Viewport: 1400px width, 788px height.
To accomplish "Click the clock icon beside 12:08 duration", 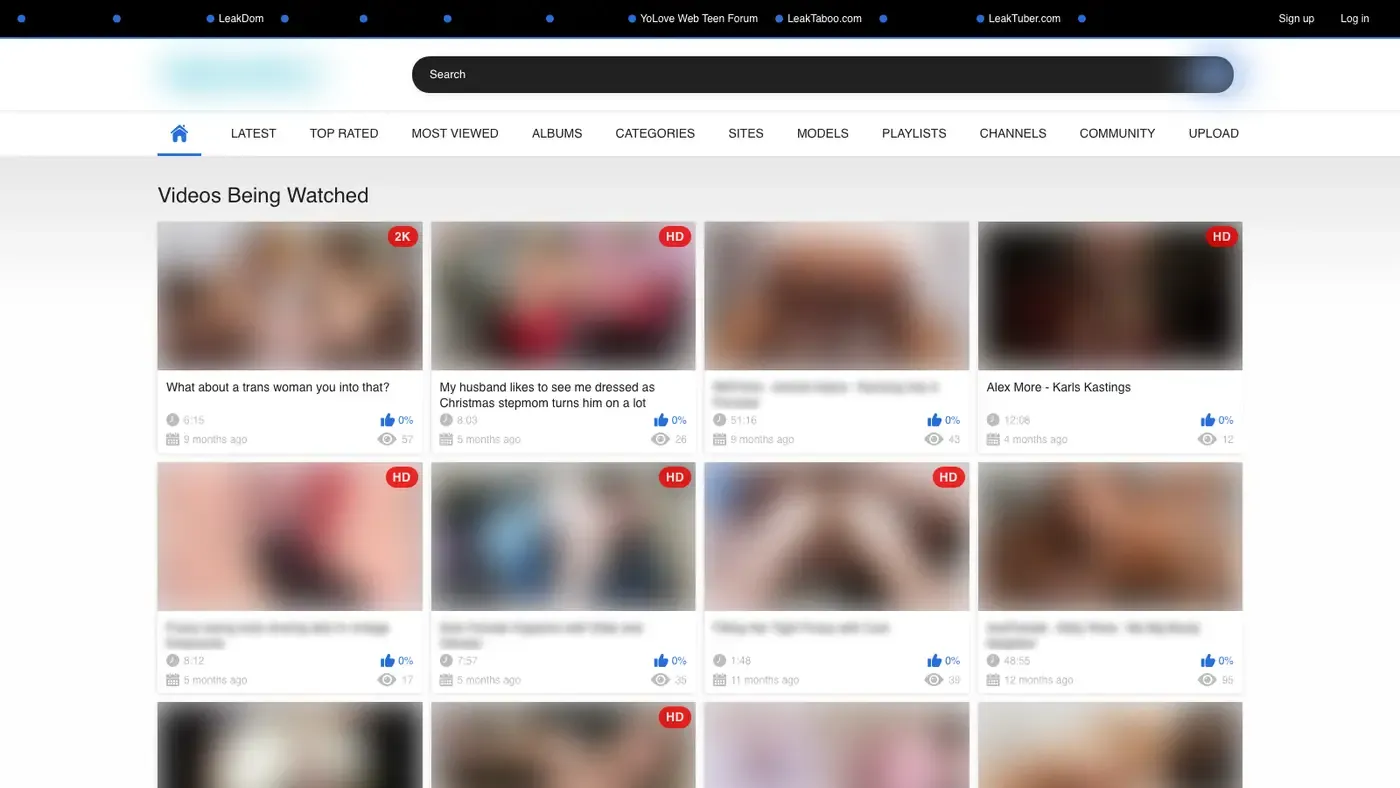I will [x=993, y=420].
